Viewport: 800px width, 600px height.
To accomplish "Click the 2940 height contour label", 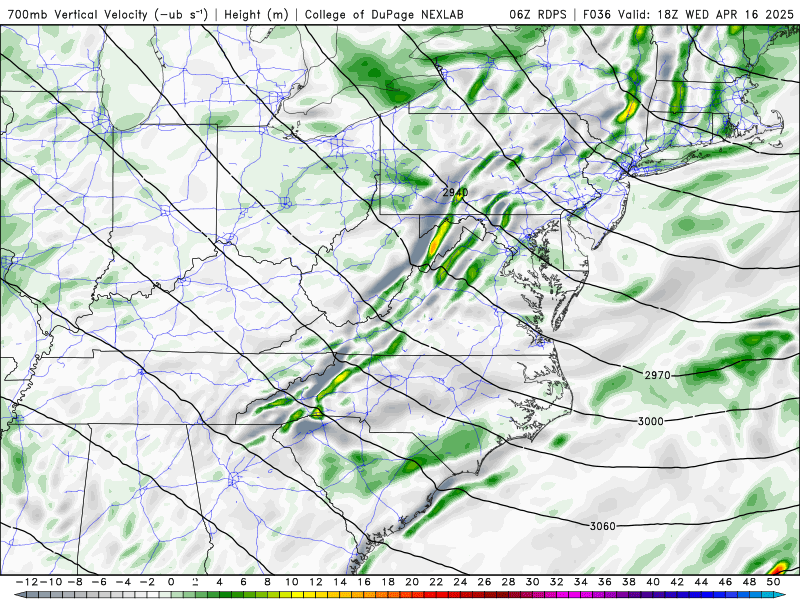I will click(455, 193).
